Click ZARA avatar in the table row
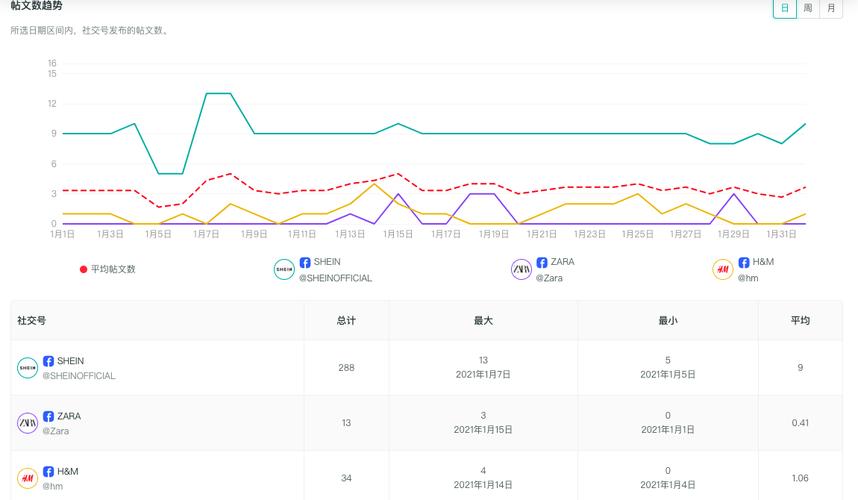Viewport: 858px width, 500px height. (27, 423)
